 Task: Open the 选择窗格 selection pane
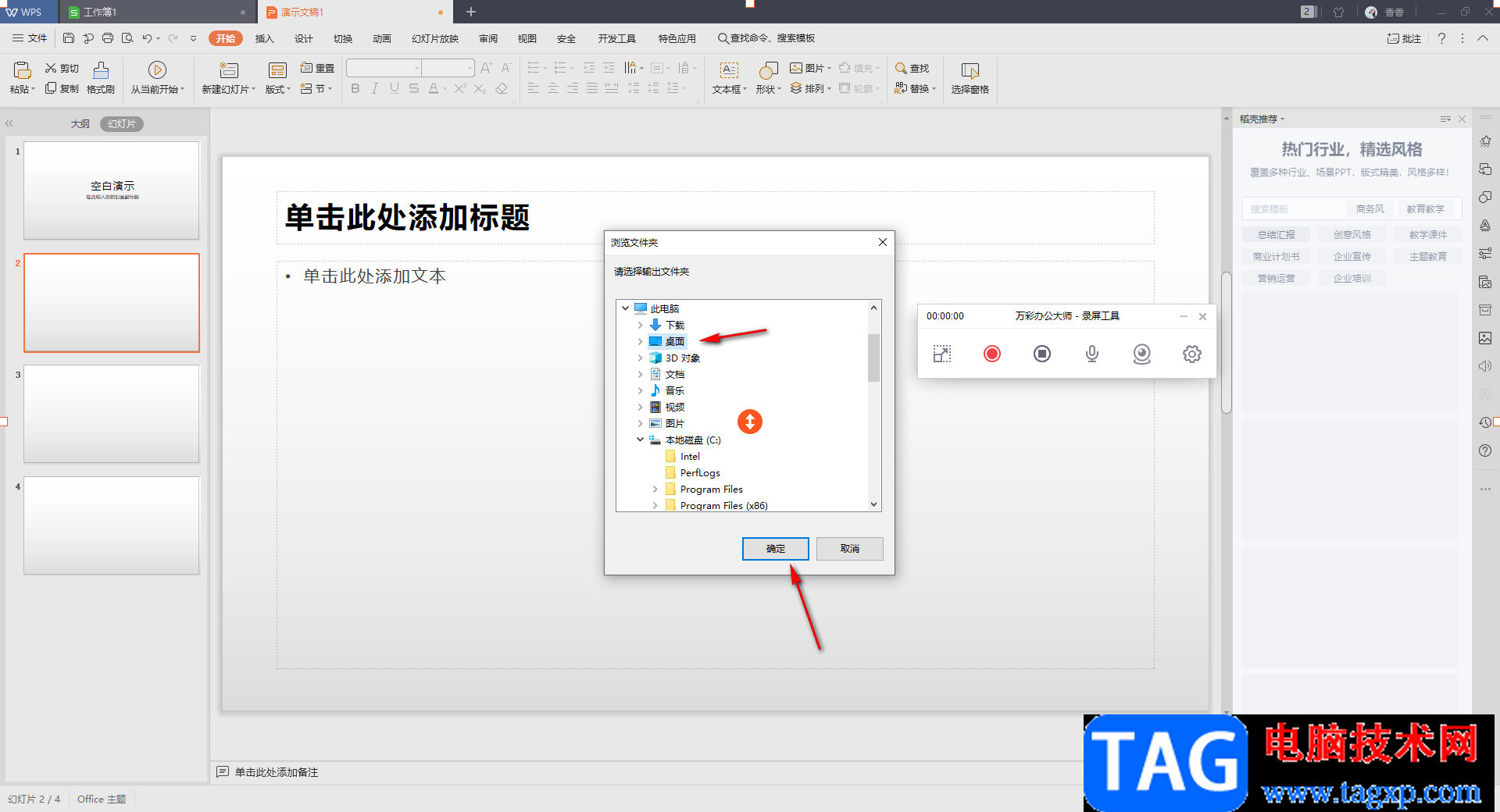pos(970,78)
